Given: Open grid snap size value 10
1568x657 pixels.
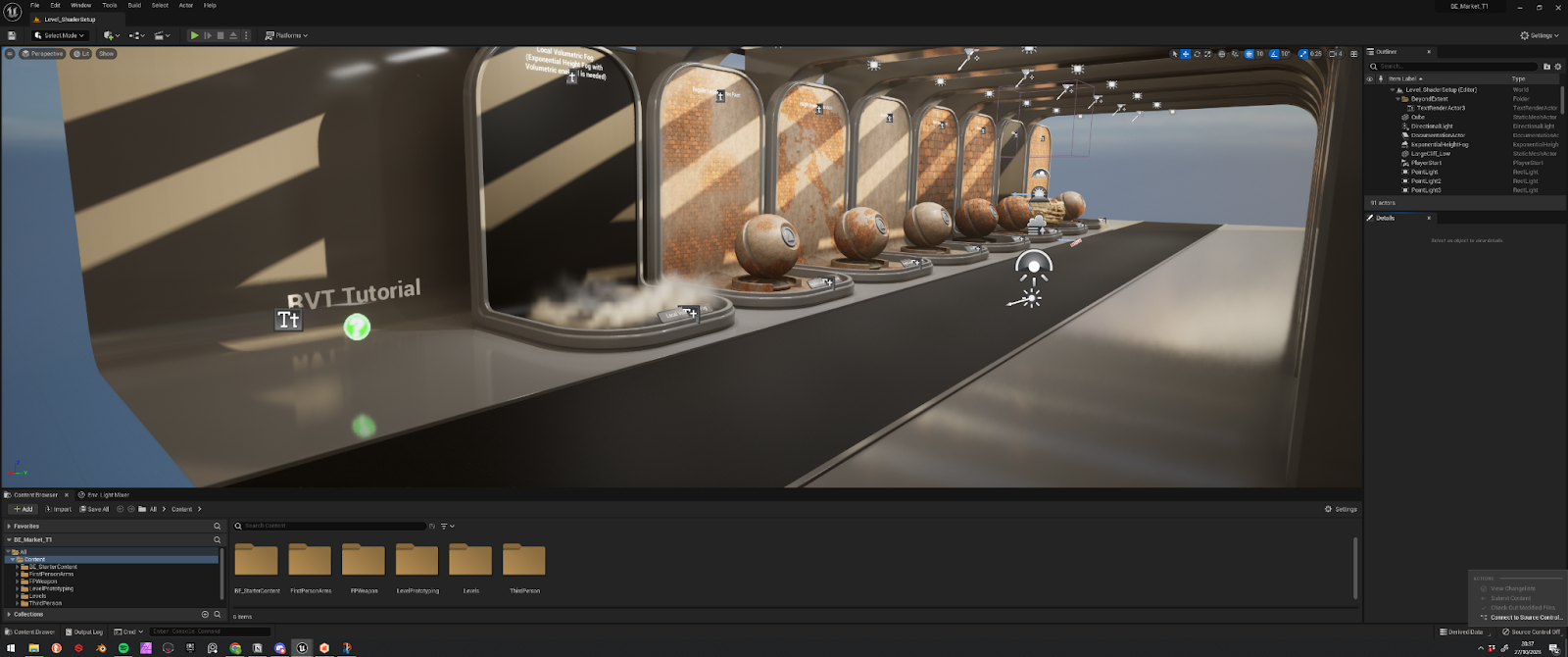Looking at the screenshot, I should coord(1260,54).
